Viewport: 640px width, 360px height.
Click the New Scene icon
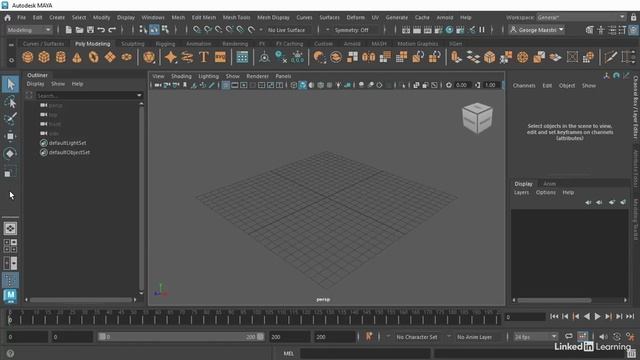point(68,30)
